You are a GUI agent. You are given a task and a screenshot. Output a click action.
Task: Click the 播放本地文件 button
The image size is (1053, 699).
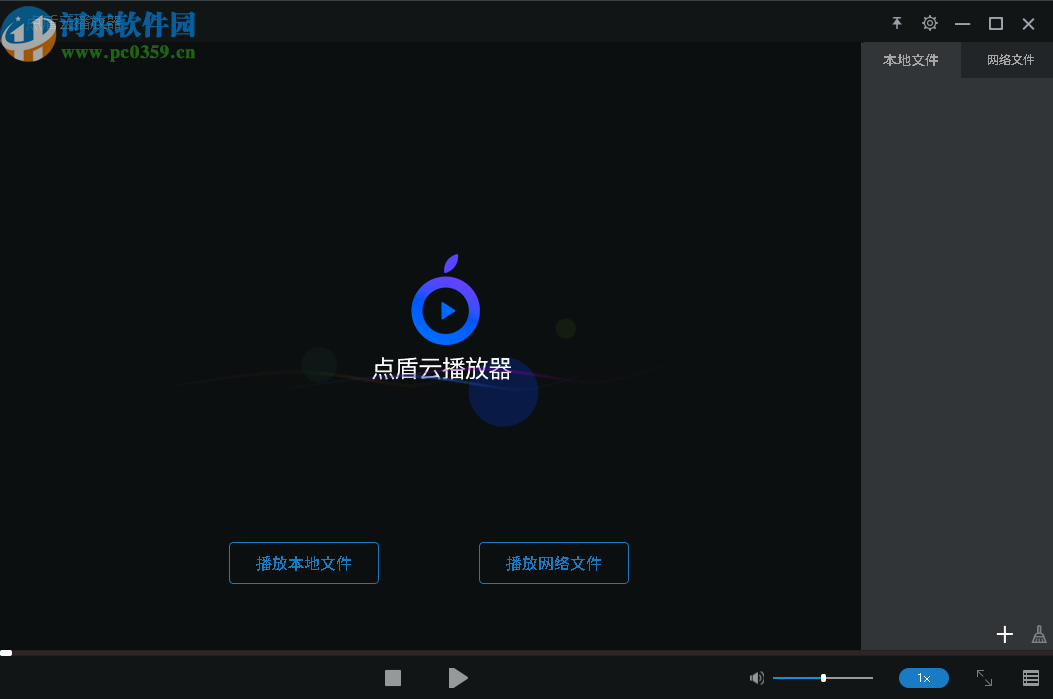point(303,562)
